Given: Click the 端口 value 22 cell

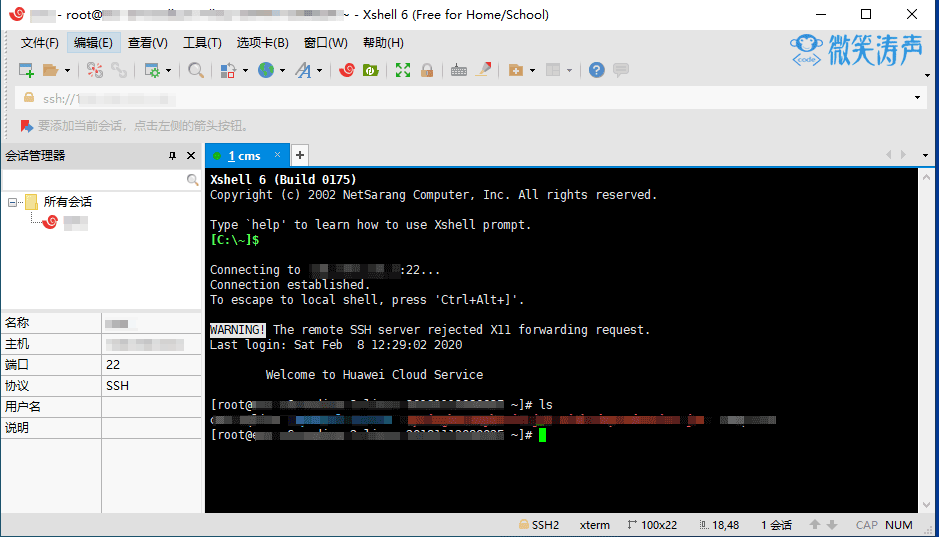Looking at the screenshot, I should click(x=152, y=365).
